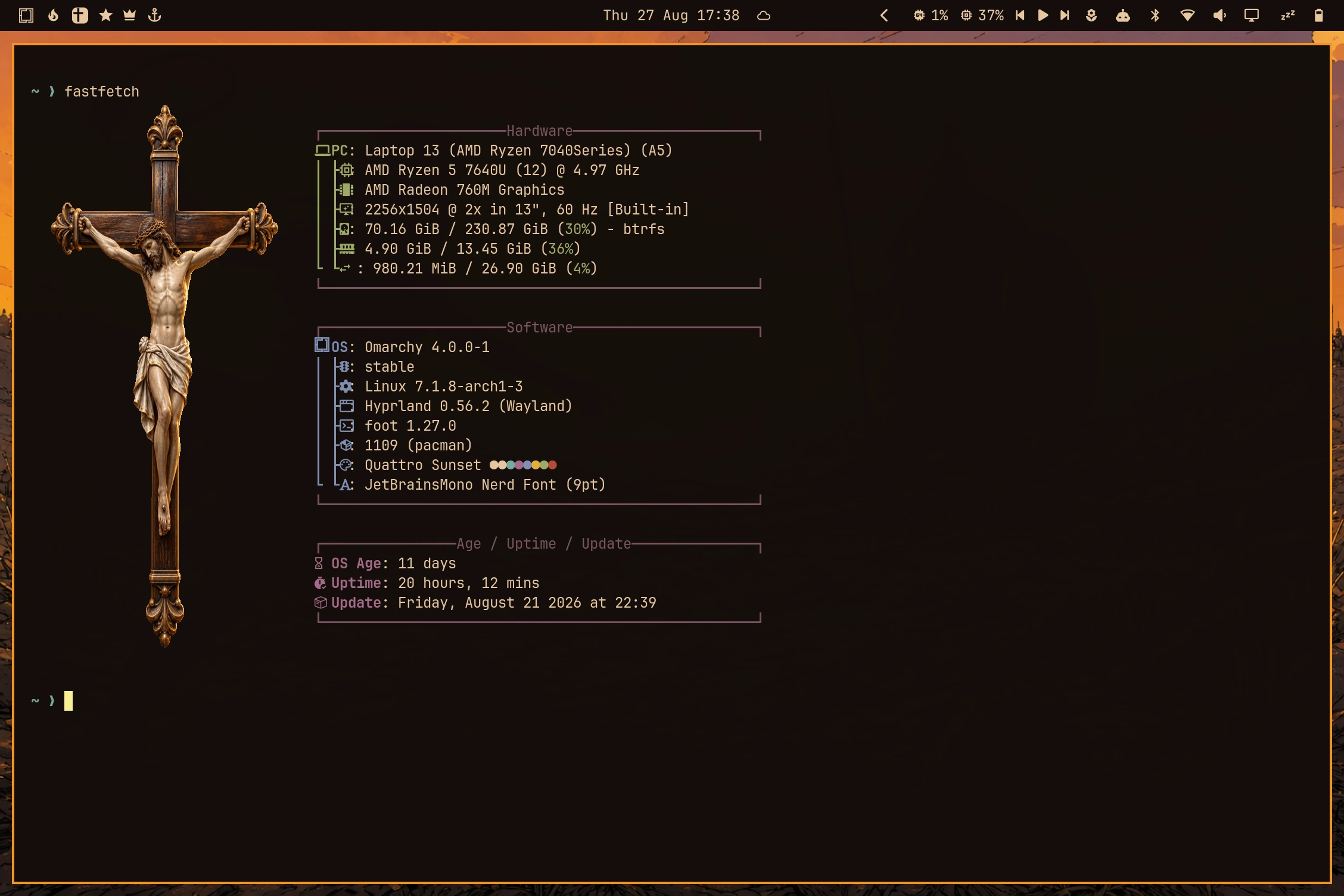Open the 37% memory usage indicator

pyautogui.click(x=982, y=15)
